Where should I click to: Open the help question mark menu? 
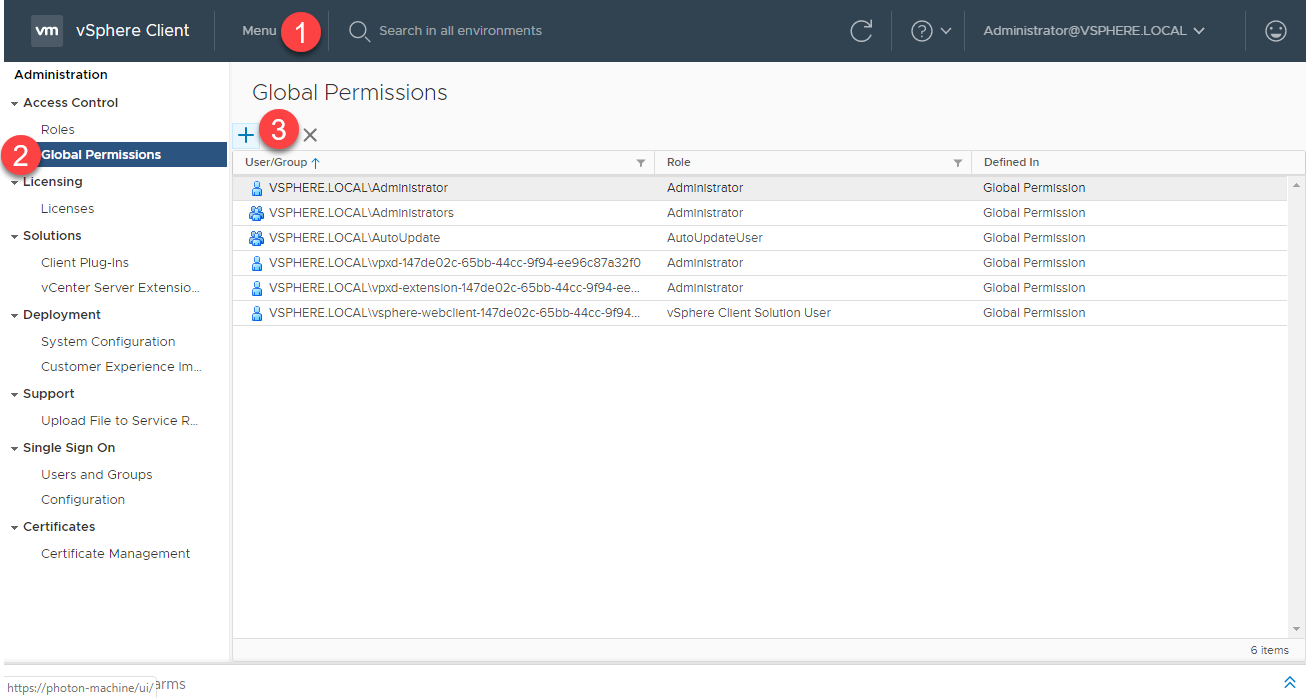pos(930,31)
